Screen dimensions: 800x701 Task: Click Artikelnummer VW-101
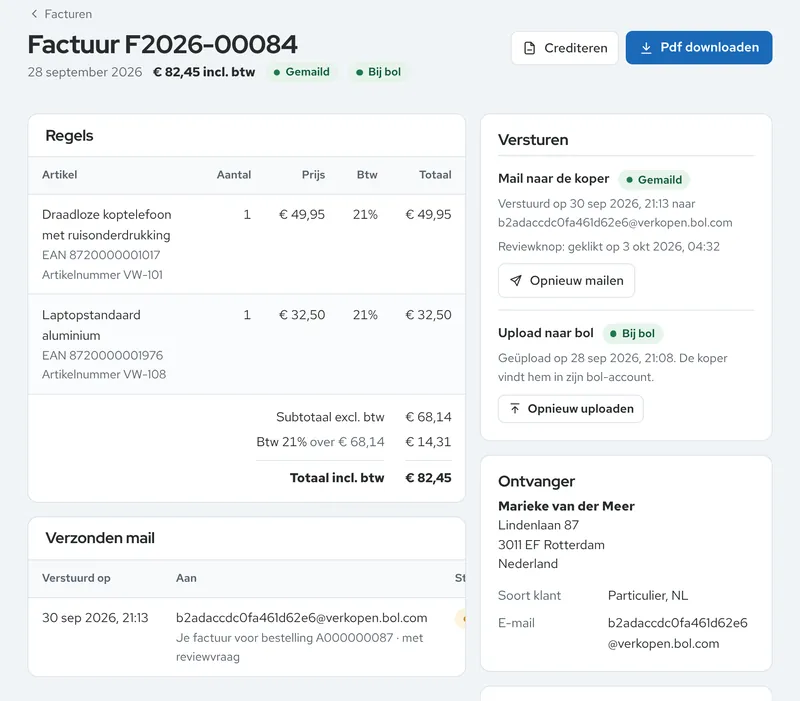[x=102, y=274]
